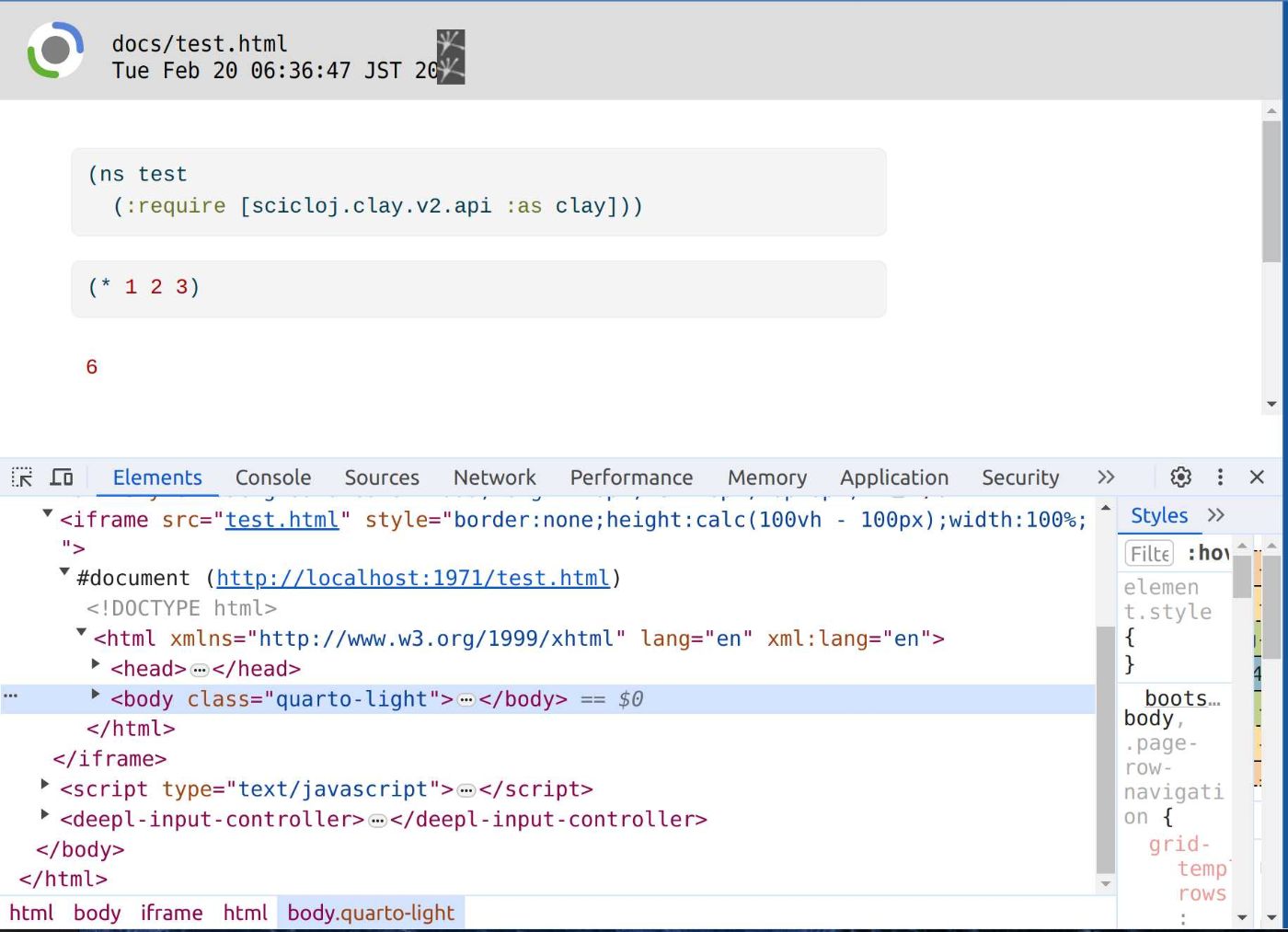Open the Memory tab

pyautogui.click(x=767, y=478)
